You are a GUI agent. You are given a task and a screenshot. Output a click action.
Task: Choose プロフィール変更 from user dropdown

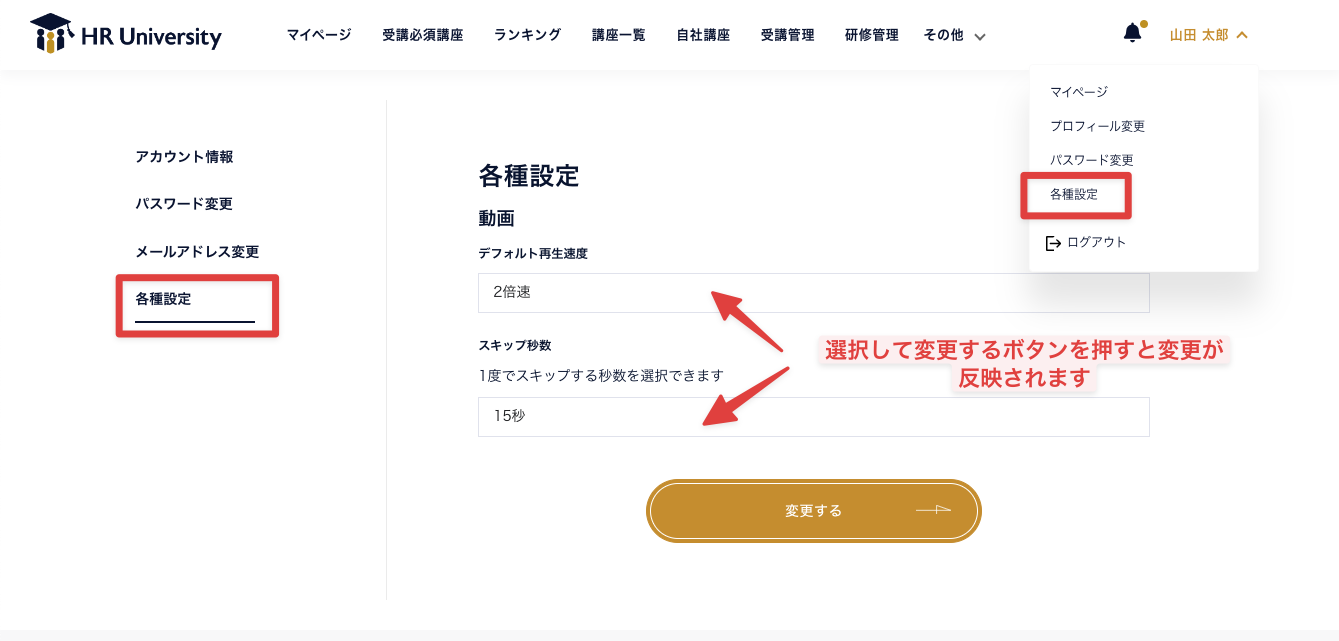tap(1097, 127)
